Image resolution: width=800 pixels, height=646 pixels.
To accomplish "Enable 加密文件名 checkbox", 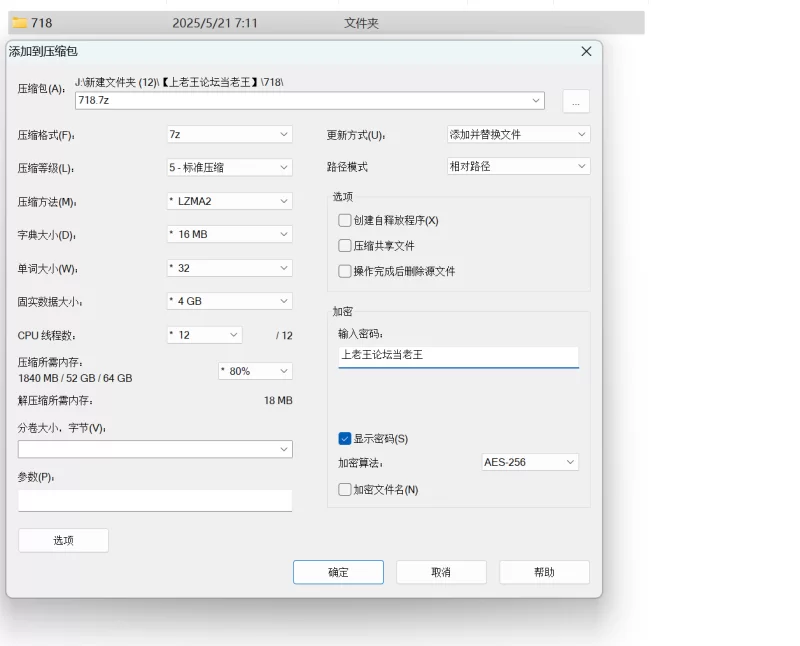I will click(x=345, y=489).
